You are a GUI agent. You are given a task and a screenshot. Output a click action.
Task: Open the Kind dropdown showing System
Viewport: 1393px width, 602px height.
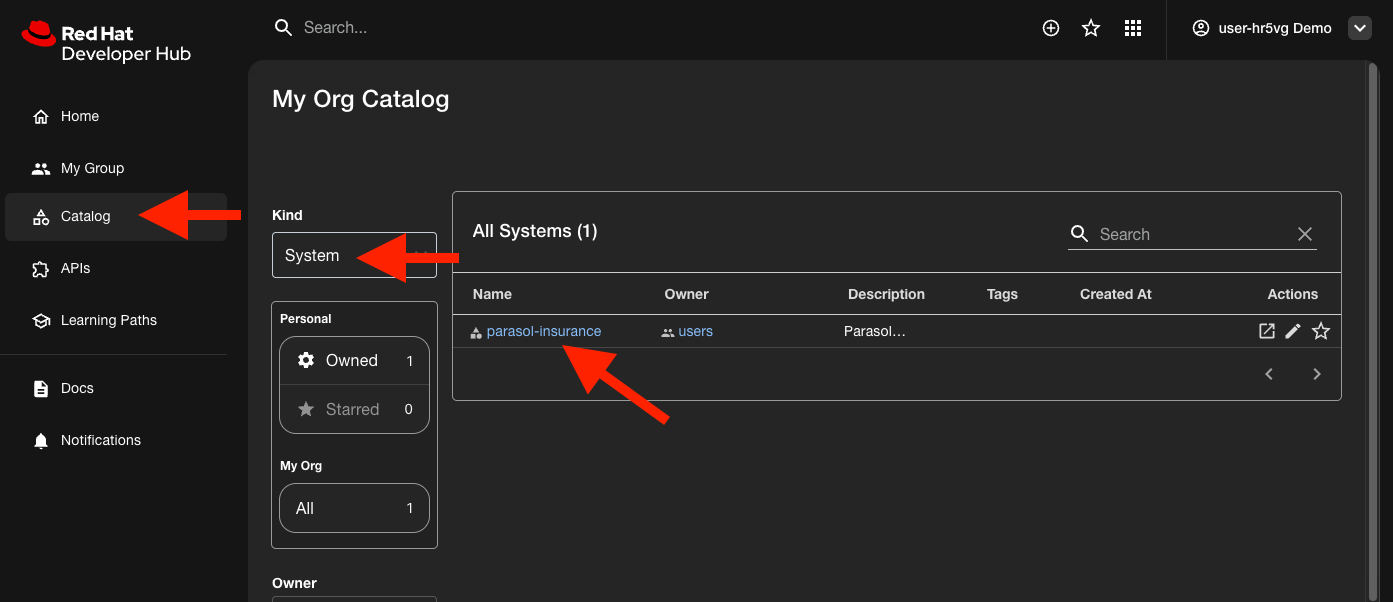[x=354, y=255]
